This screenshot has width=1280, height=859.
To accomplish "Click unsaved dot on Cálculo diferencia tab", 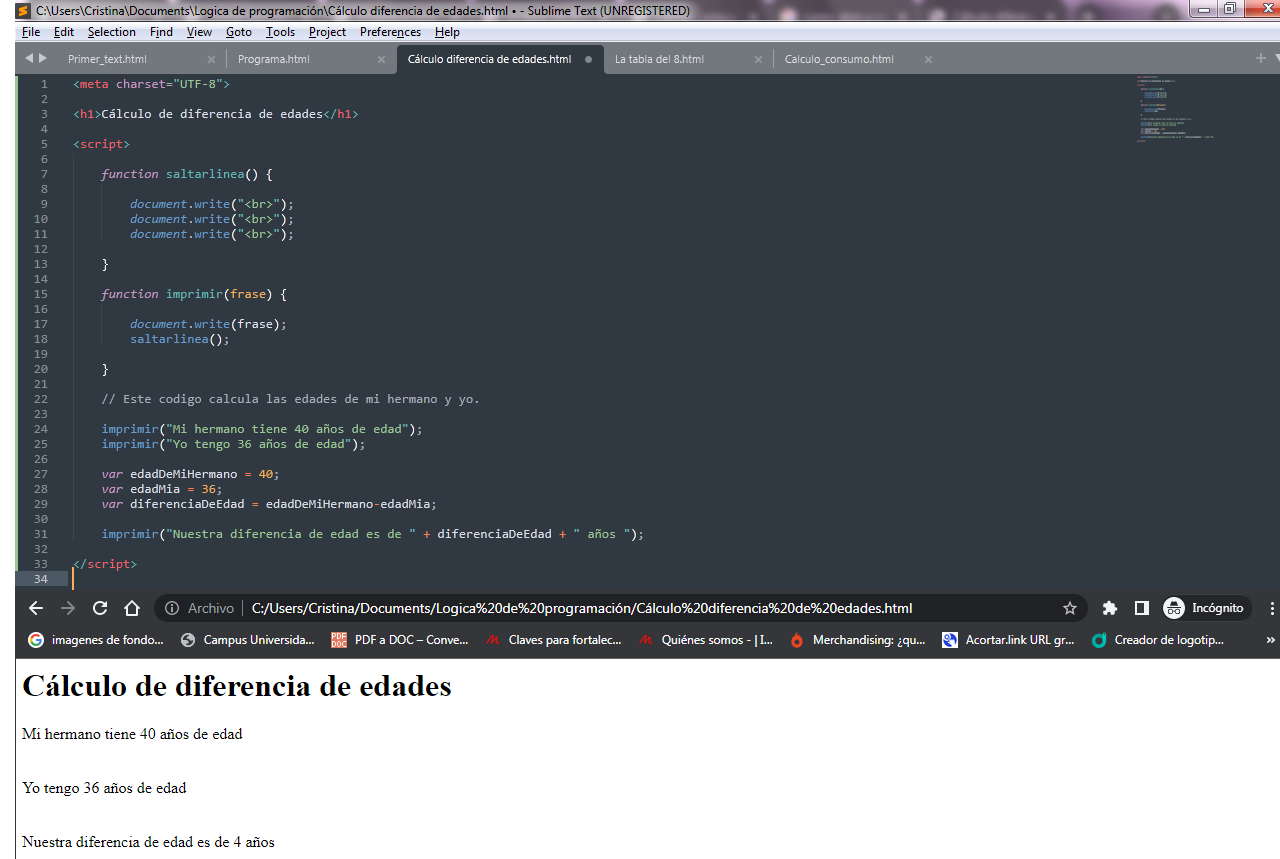I will tap(588, 59).
